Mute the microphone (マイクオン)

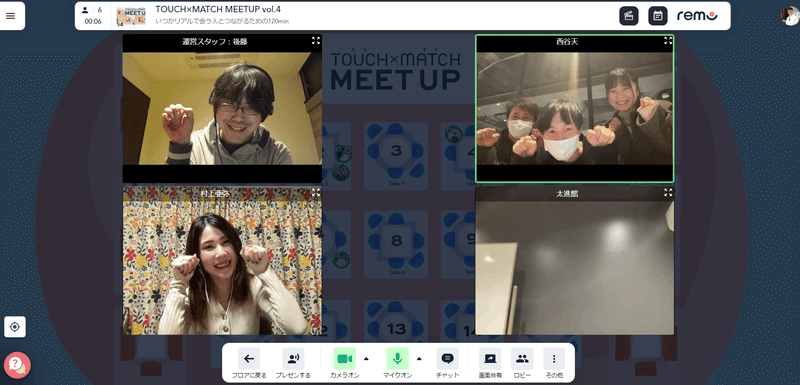coord(397,359)
